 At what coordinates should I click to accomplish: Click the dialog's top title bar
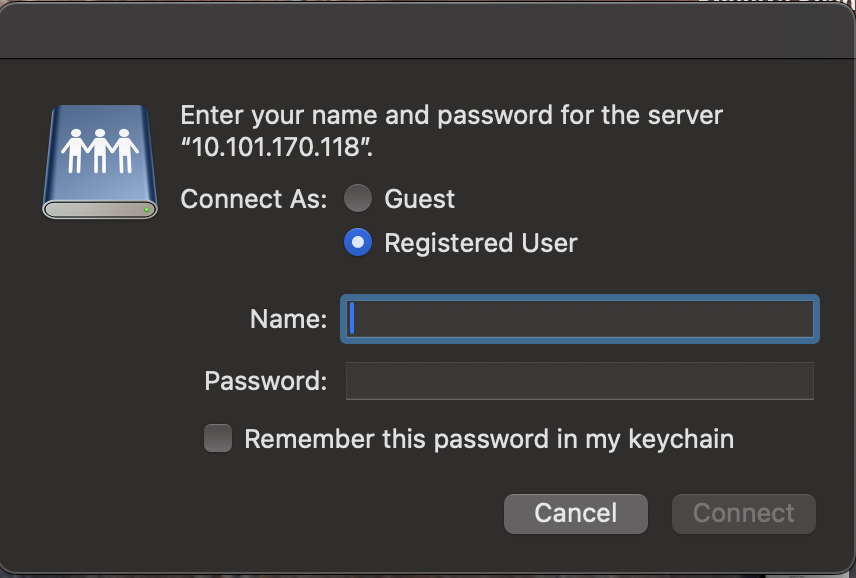pyautogui.click(x=428, y=30)
